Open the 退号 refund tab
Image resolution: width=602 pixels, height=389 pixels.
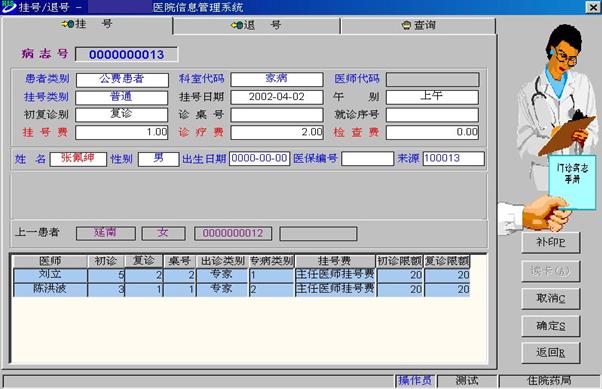tap(256, 25)
